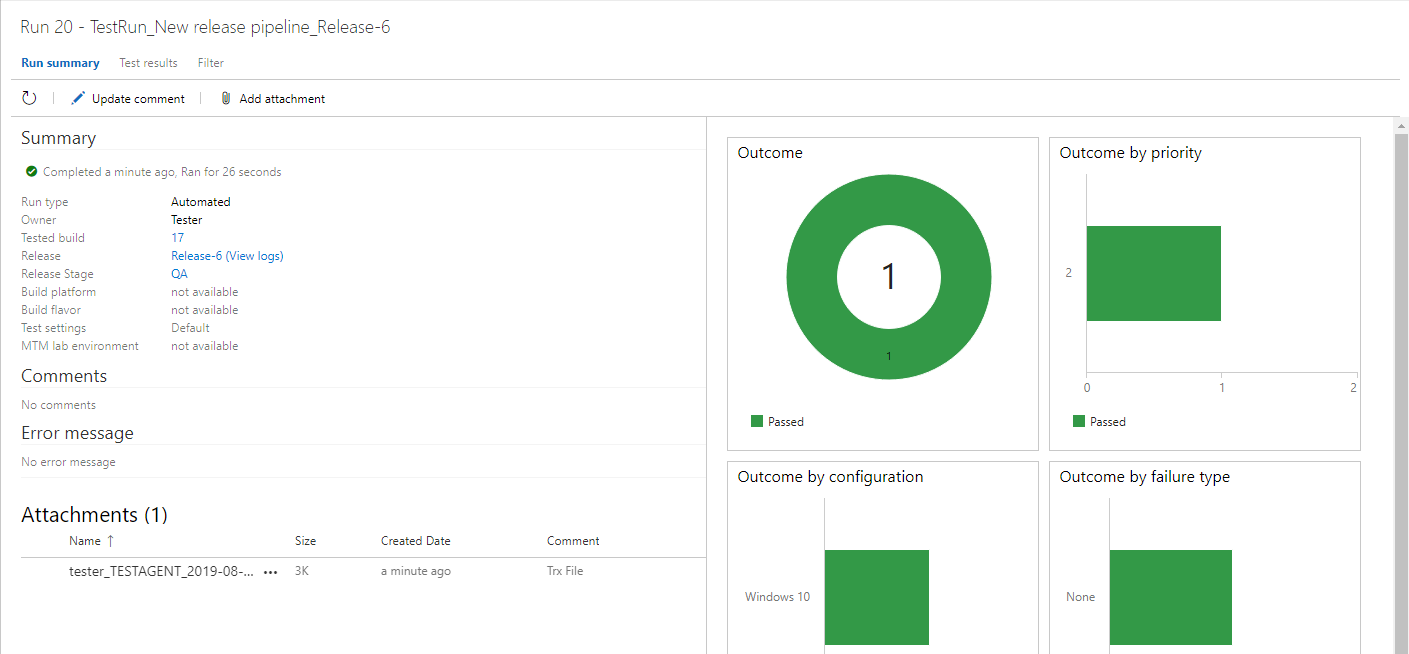Viewport: 1409px width, 654px height.
Task: Click the Add attachment paperclip icon
Action: tap(225, 97)
